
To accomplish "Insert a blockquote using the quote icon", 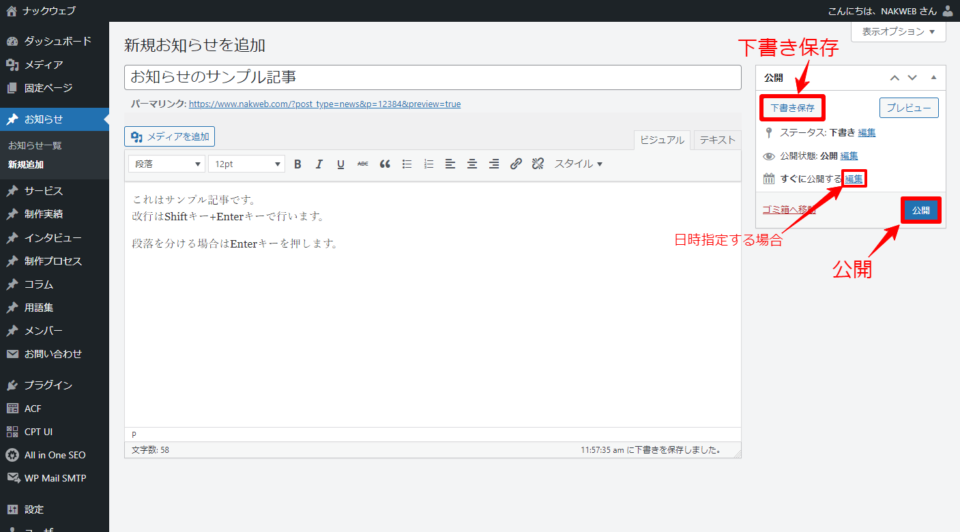I will (385, 164).
